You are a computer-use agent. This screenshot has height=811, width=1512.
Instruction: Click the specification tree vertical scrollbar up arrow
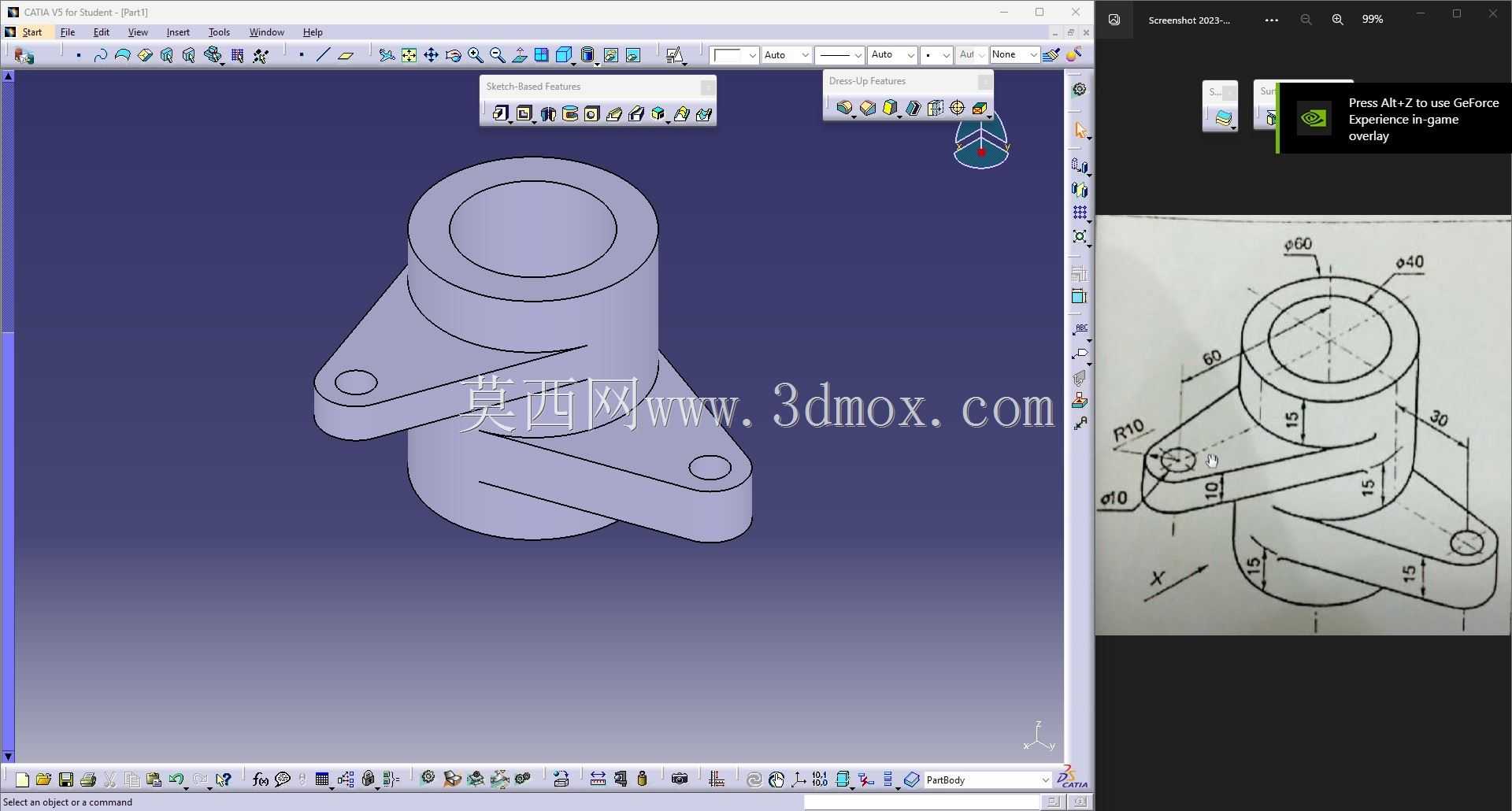(x=8, y=76)
